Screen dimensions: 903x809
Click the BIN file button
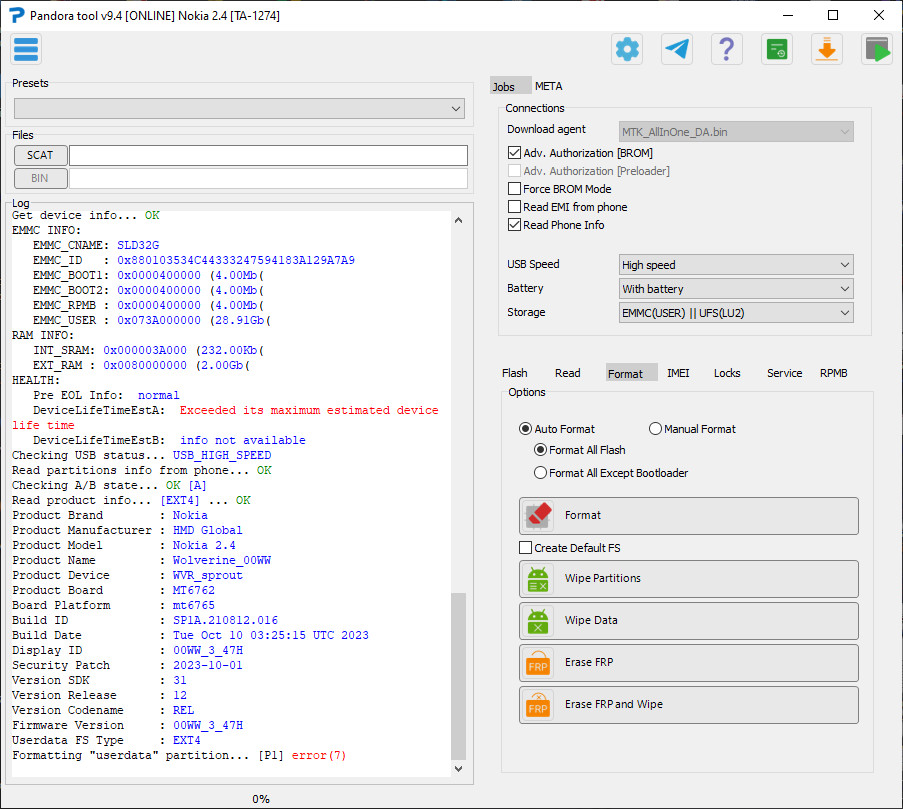[x=40, y=178]
